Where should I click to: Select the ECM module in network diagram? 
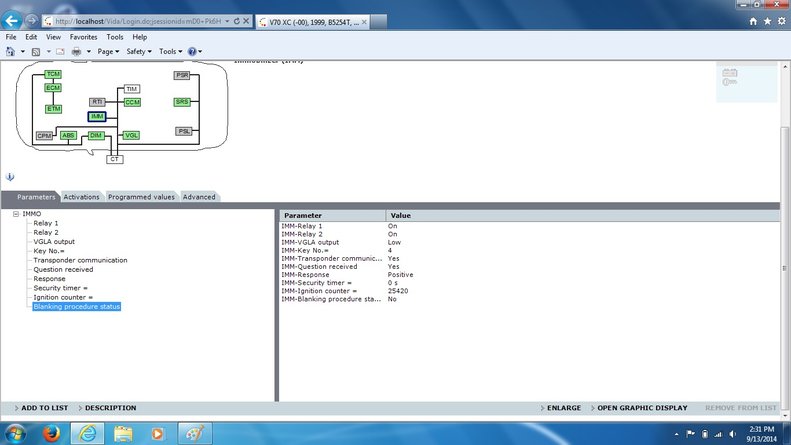pos(52,88)
